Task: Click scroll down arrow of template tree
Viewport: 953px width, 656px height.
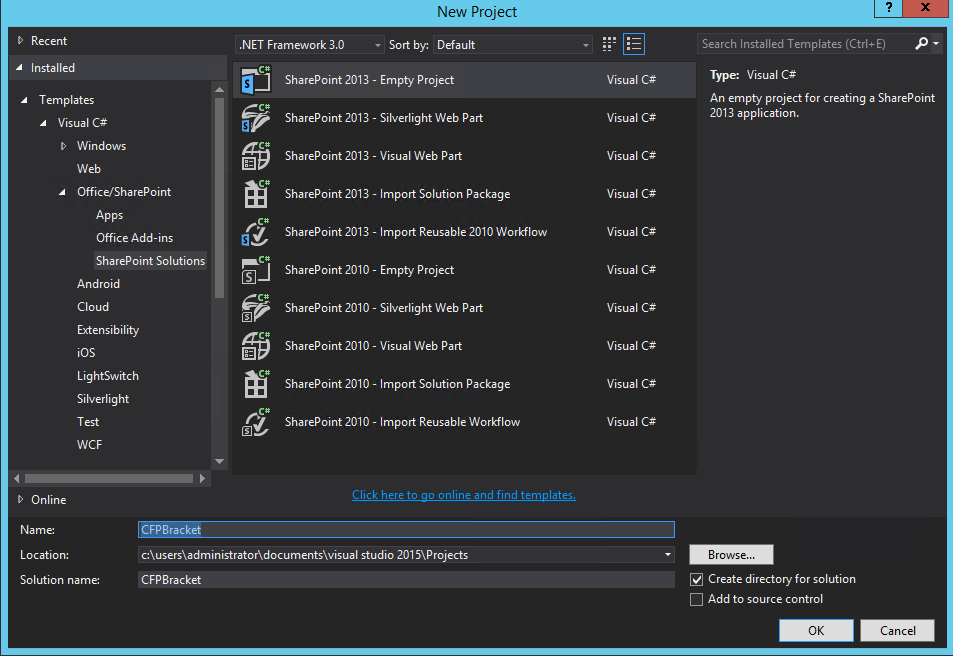Action: point(219,461)
